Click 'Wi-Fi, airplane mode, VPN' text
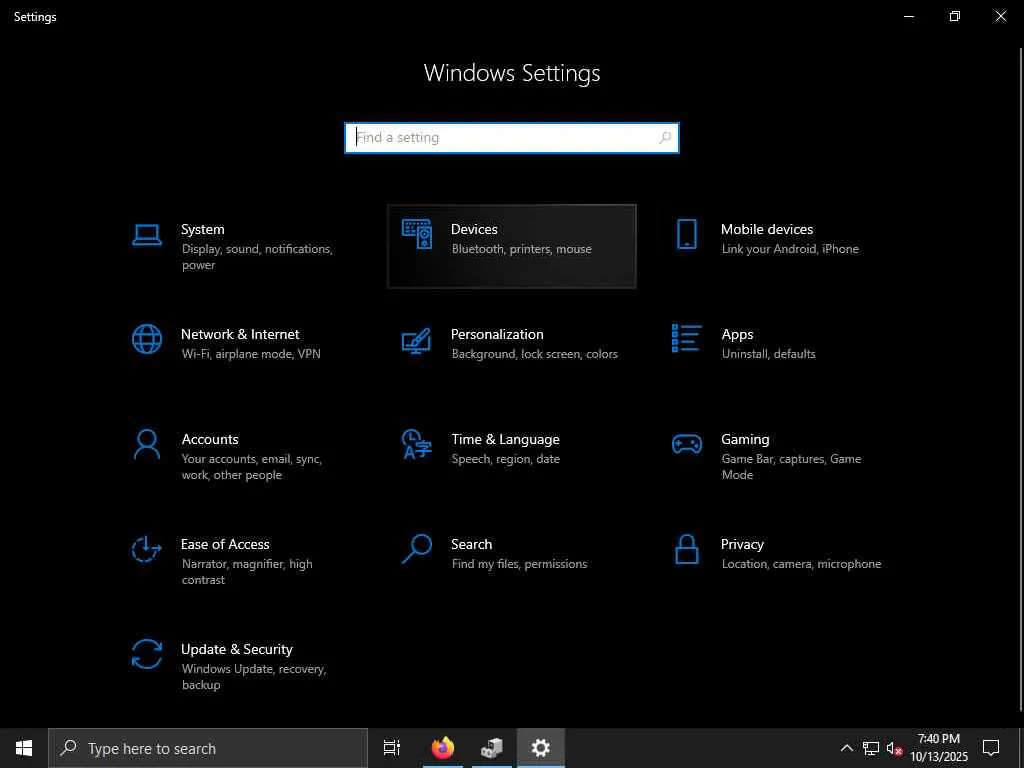1024x768 pixels. (251, 354)
